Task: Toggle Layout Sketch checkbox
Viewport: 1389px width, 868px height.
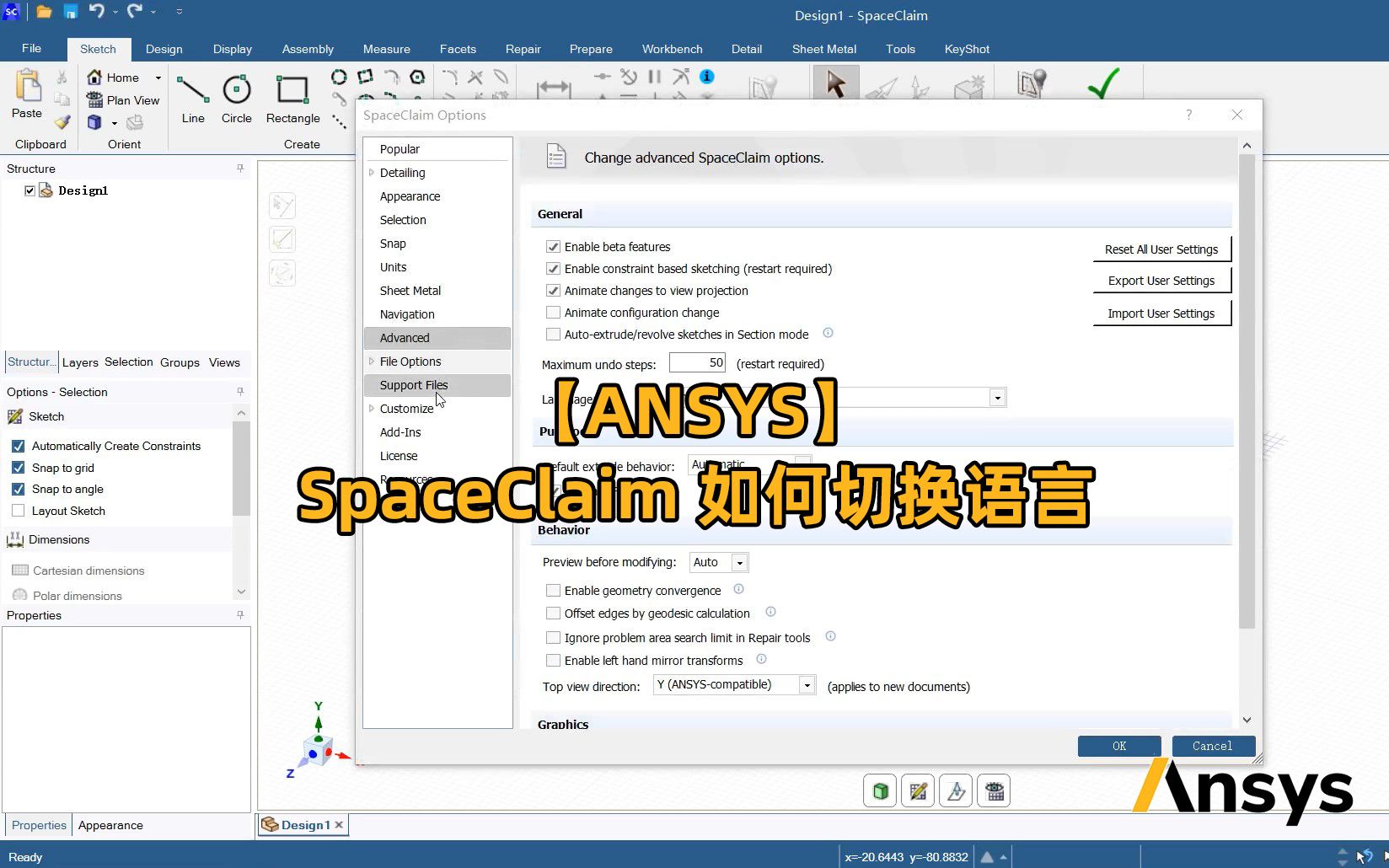Action: tap(18, 511)
